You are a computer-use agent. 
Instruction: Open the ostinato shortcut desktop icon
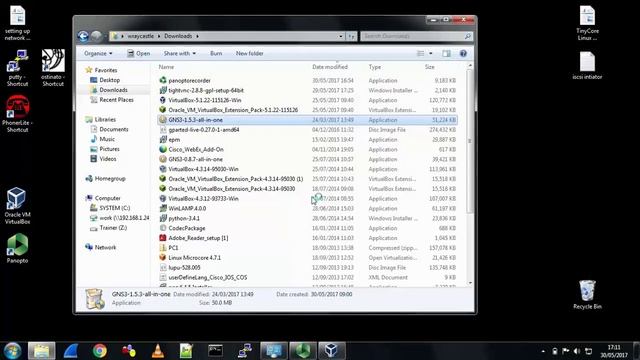tap(53, 68)
